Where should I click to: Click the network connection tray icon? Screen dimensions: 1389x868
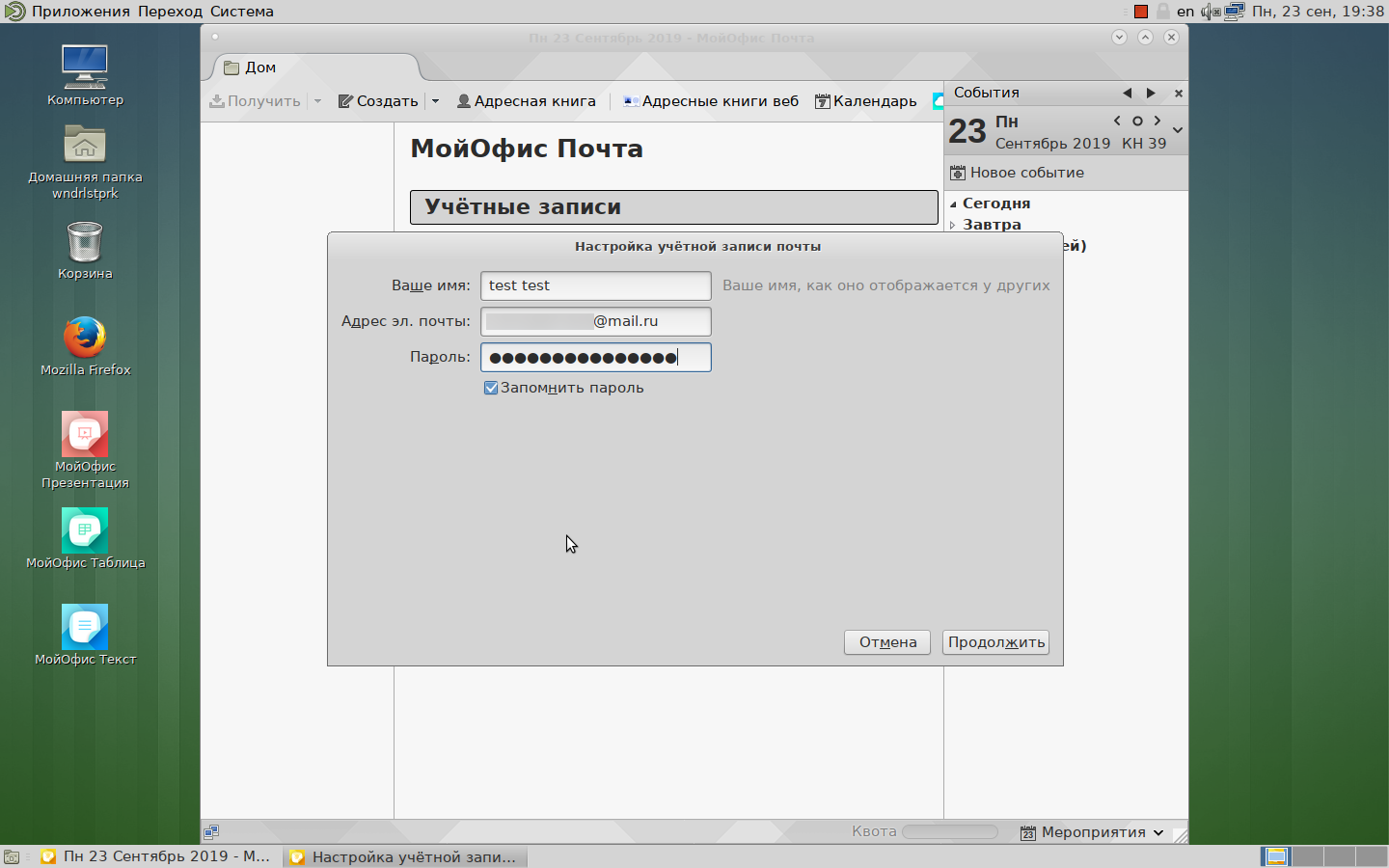tap(1235, 12)
